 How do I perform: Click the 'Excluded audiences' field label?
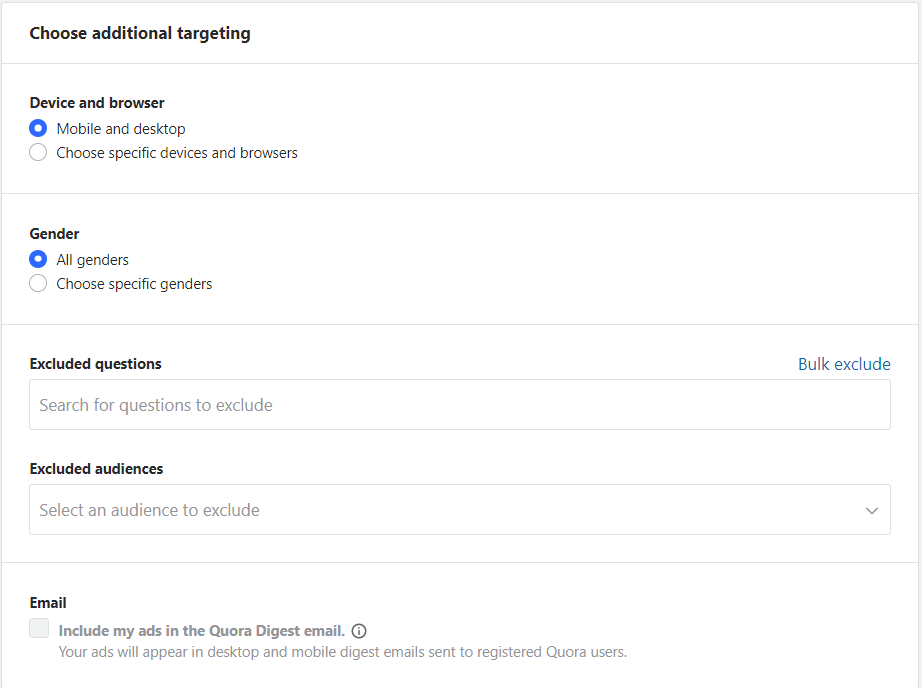pyautogui.click(x=96, y=469)
